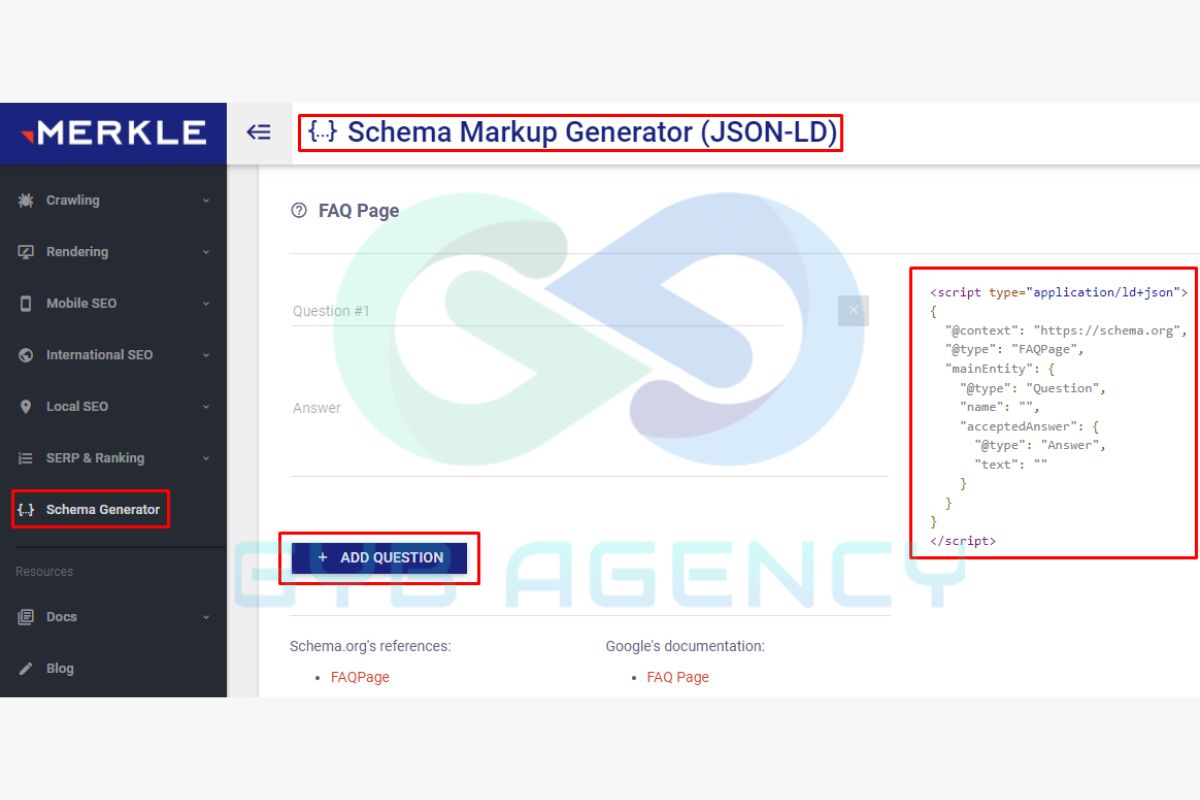Click the Schema Markup Generator (JSON-LD) heading
The width and height of the screenshot is (1200, 800).
point(592,132)
